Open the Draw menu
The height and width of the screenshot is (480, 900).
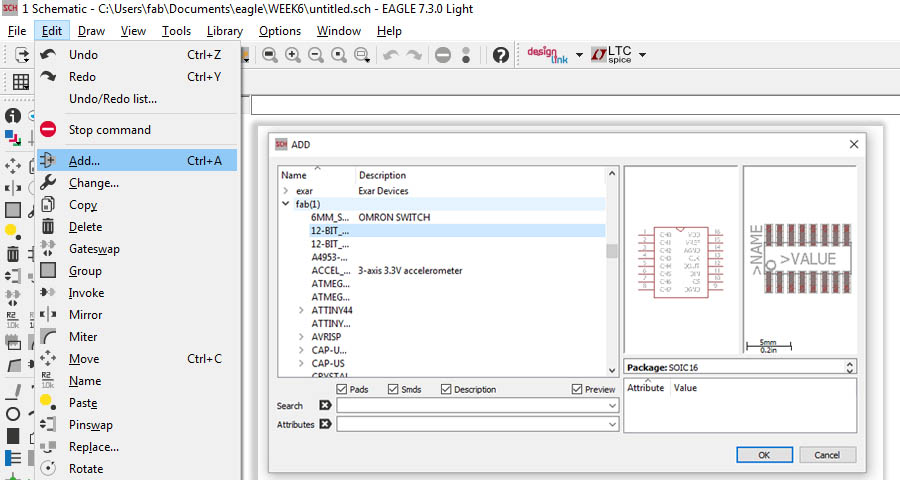[x=91, y=31]
